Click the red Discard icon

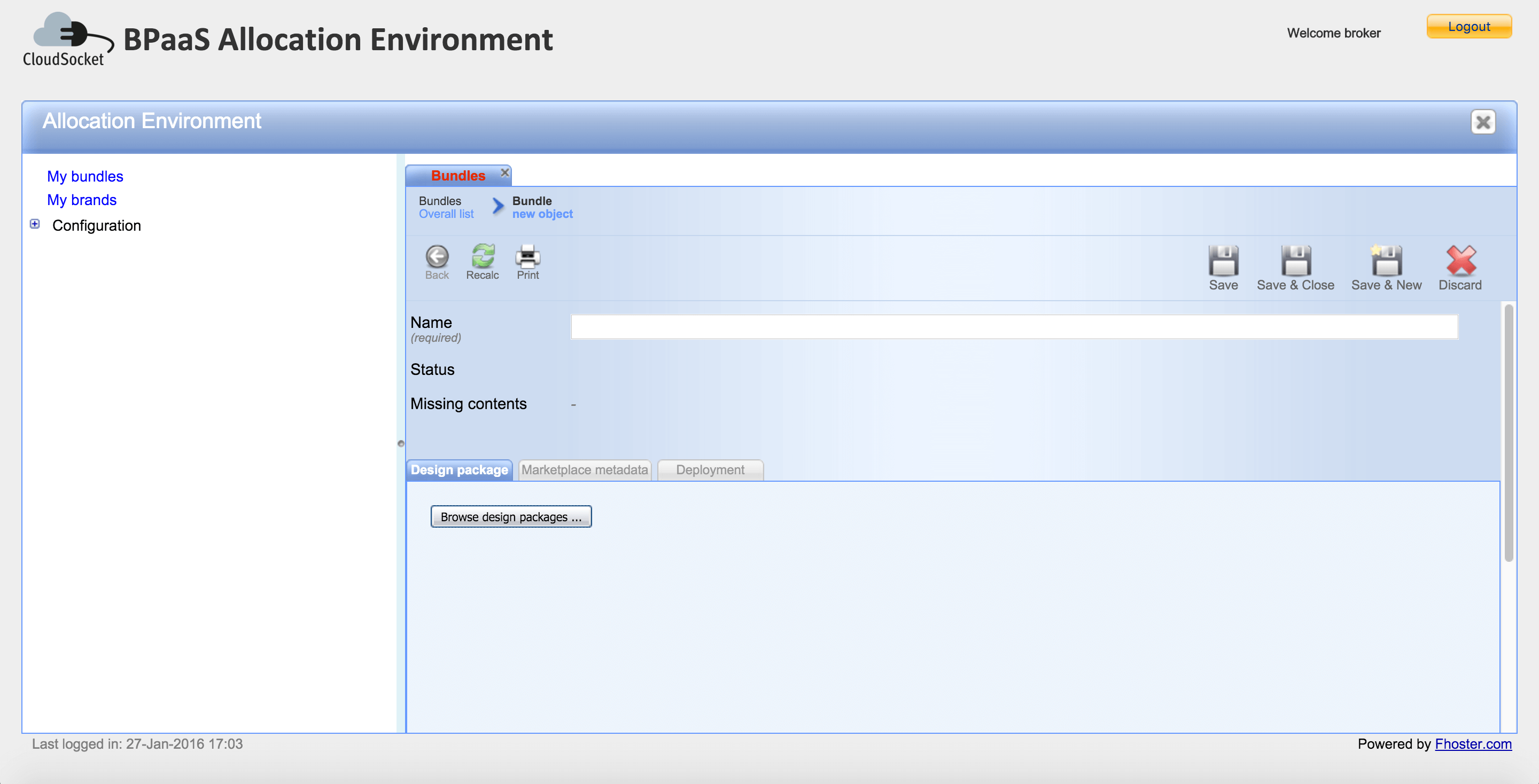(x=1460, y=261)
